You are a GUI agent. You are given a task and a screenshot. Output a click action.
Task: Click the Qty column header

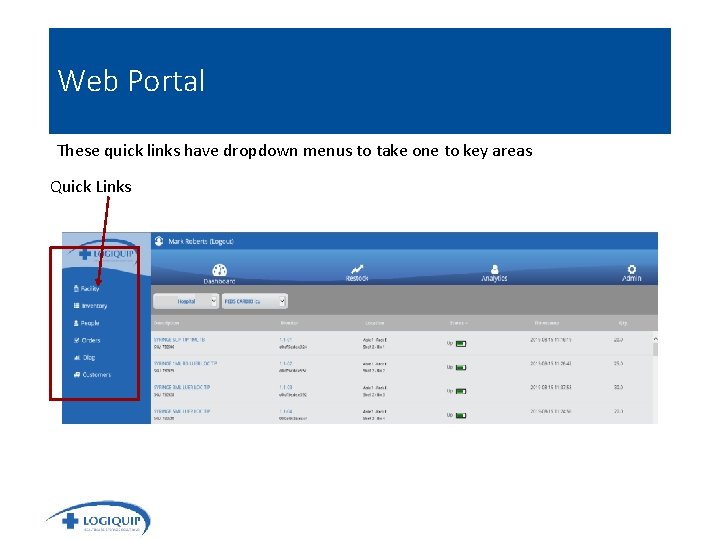pos(623,323)
